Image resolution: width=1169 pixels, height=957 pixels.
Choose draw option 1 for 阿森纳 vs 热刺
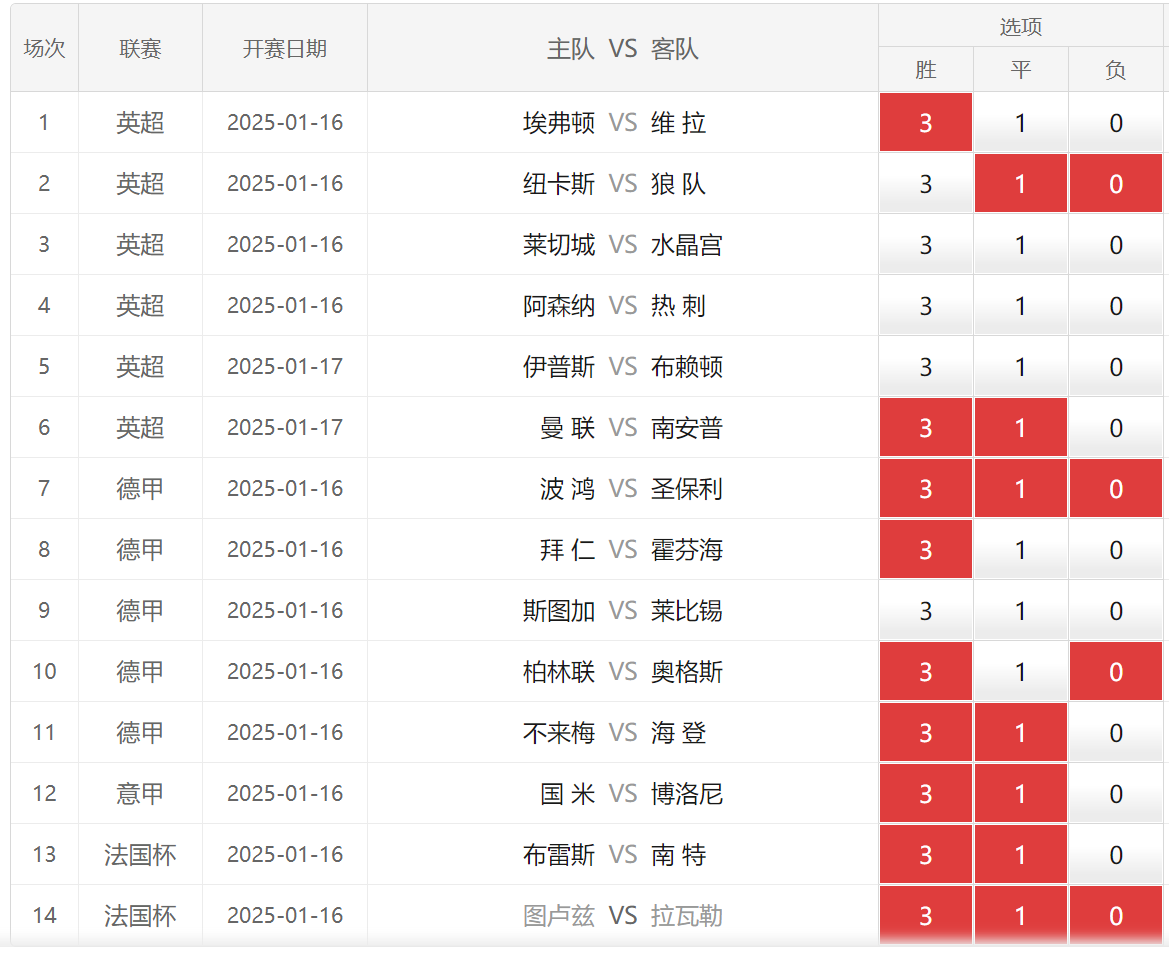pos(1021,306)
